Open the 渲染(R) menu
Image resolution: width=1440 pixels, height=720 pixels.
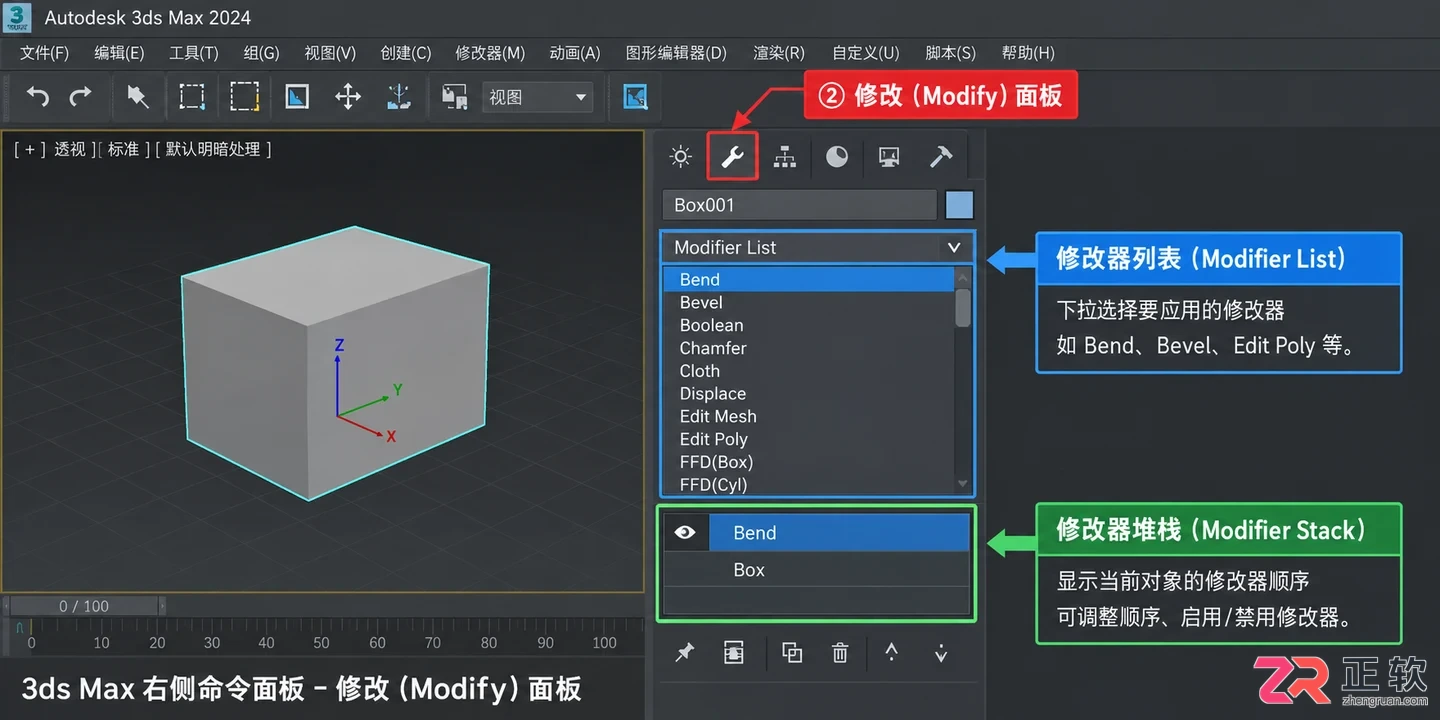(x=779, y=53)
